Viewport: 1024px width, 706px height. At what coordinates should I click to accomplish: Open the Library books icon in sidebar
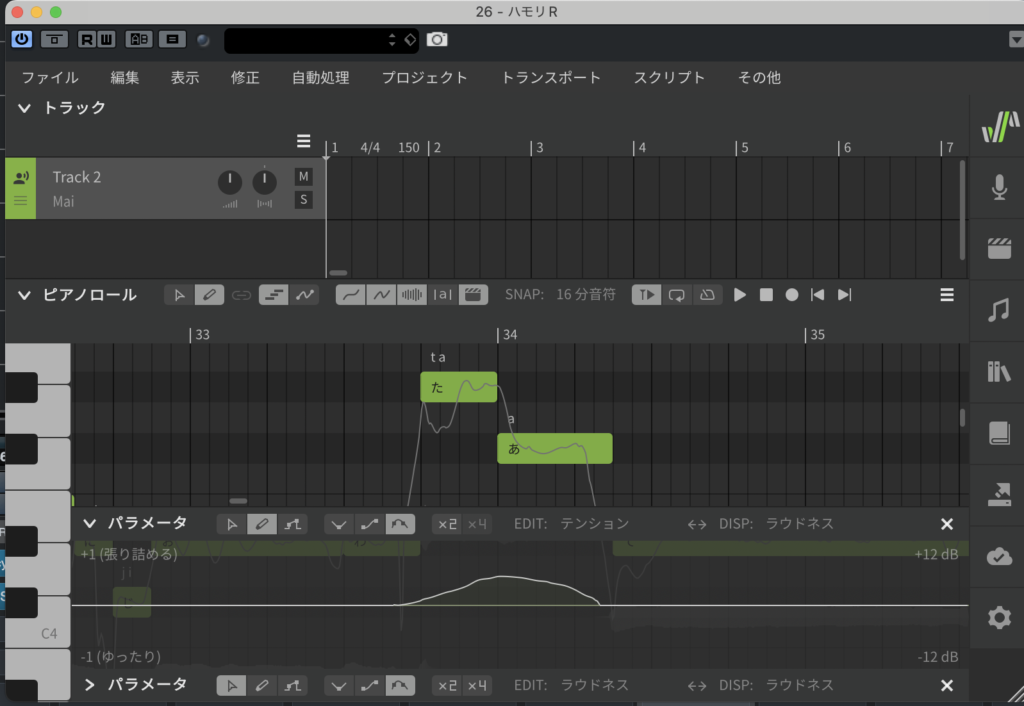(998, 372)
